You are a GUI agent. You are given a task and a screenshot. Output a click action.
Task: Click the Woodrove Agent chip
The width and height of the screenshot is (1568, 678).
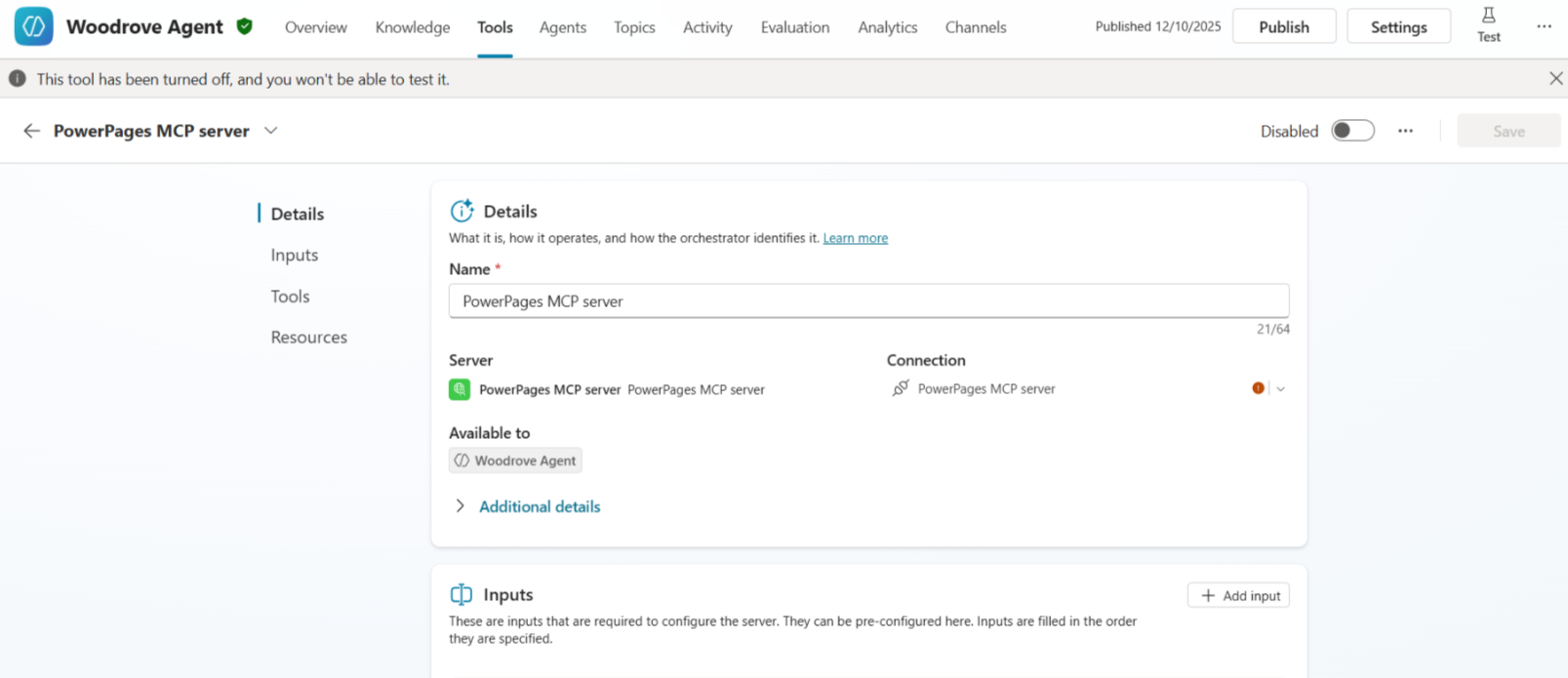click(x=515, y=460)
